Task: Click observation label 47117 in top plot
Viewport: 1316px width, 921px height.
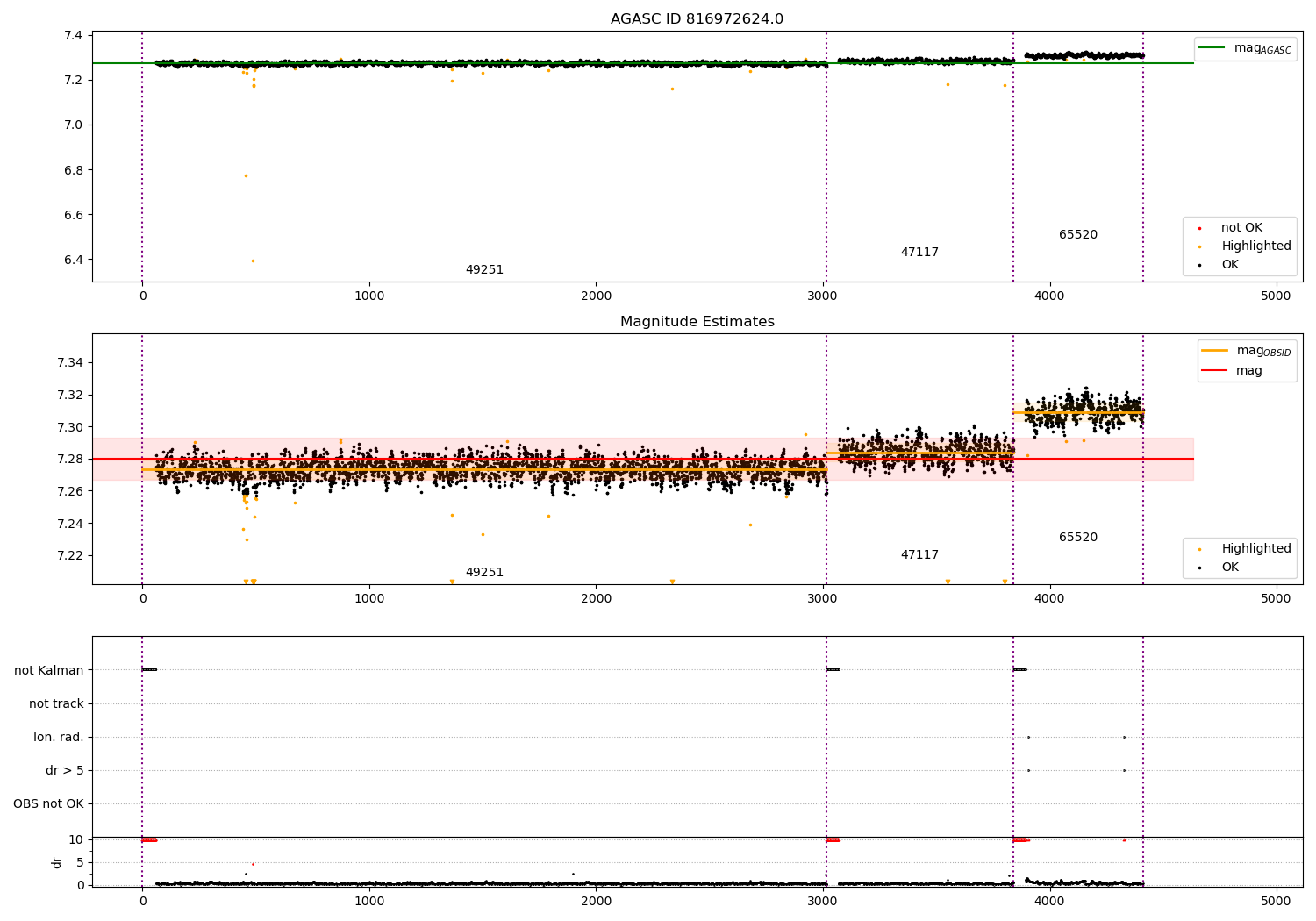Action: pos(919,253)
